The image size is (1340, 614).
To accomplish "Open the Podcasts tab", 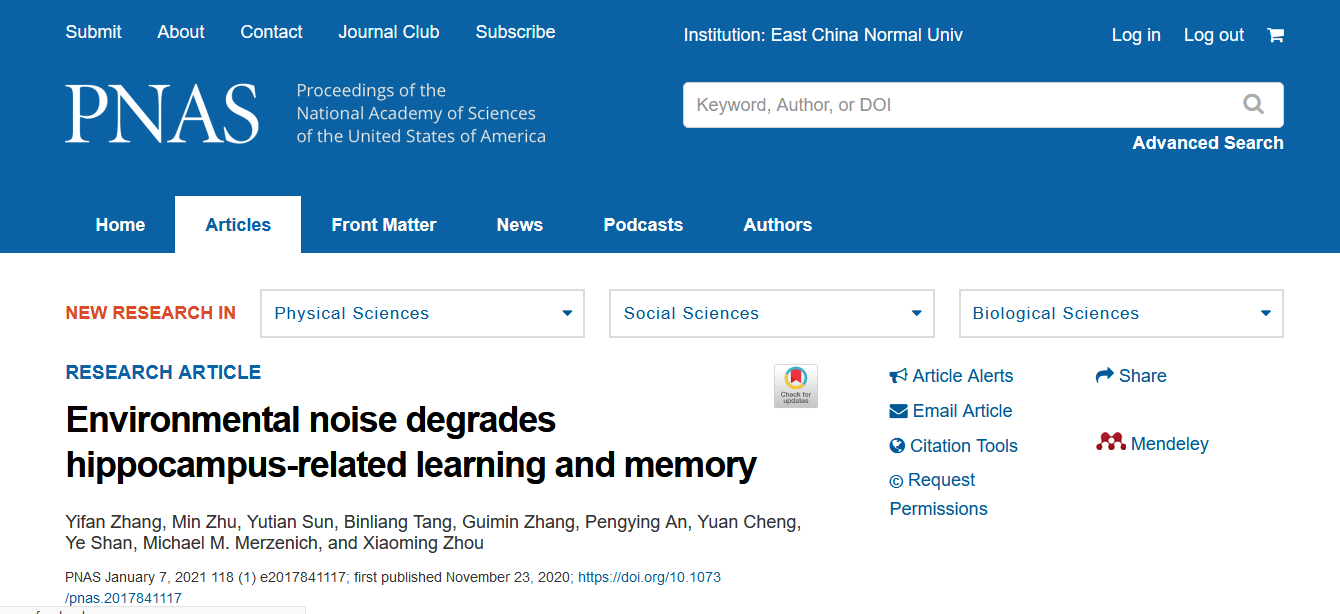I will [643, 225].
